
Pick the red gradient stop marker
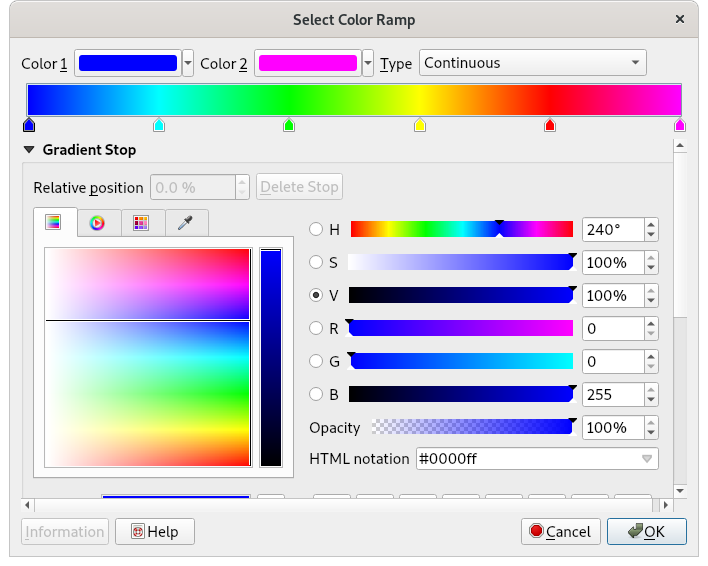click(550, 125)
